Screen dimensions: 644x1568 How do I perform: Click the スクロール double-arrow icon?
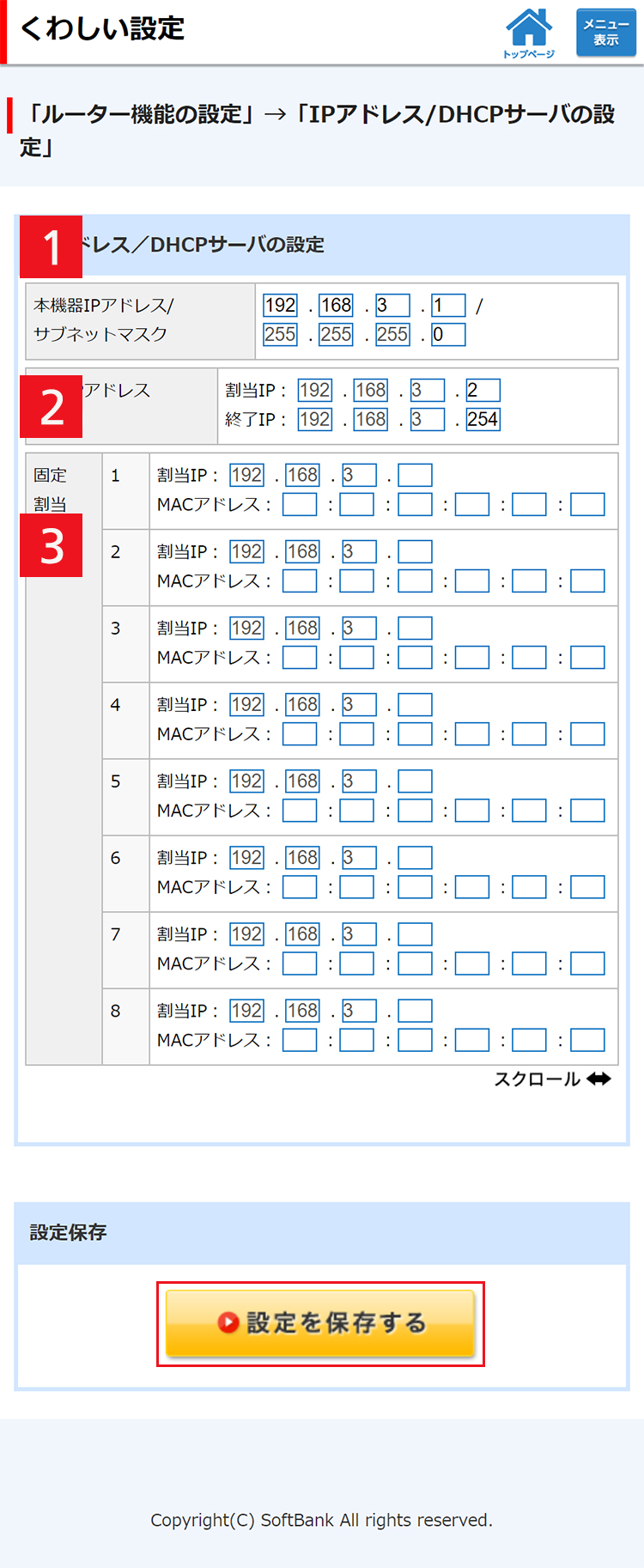coord(598,1079)
